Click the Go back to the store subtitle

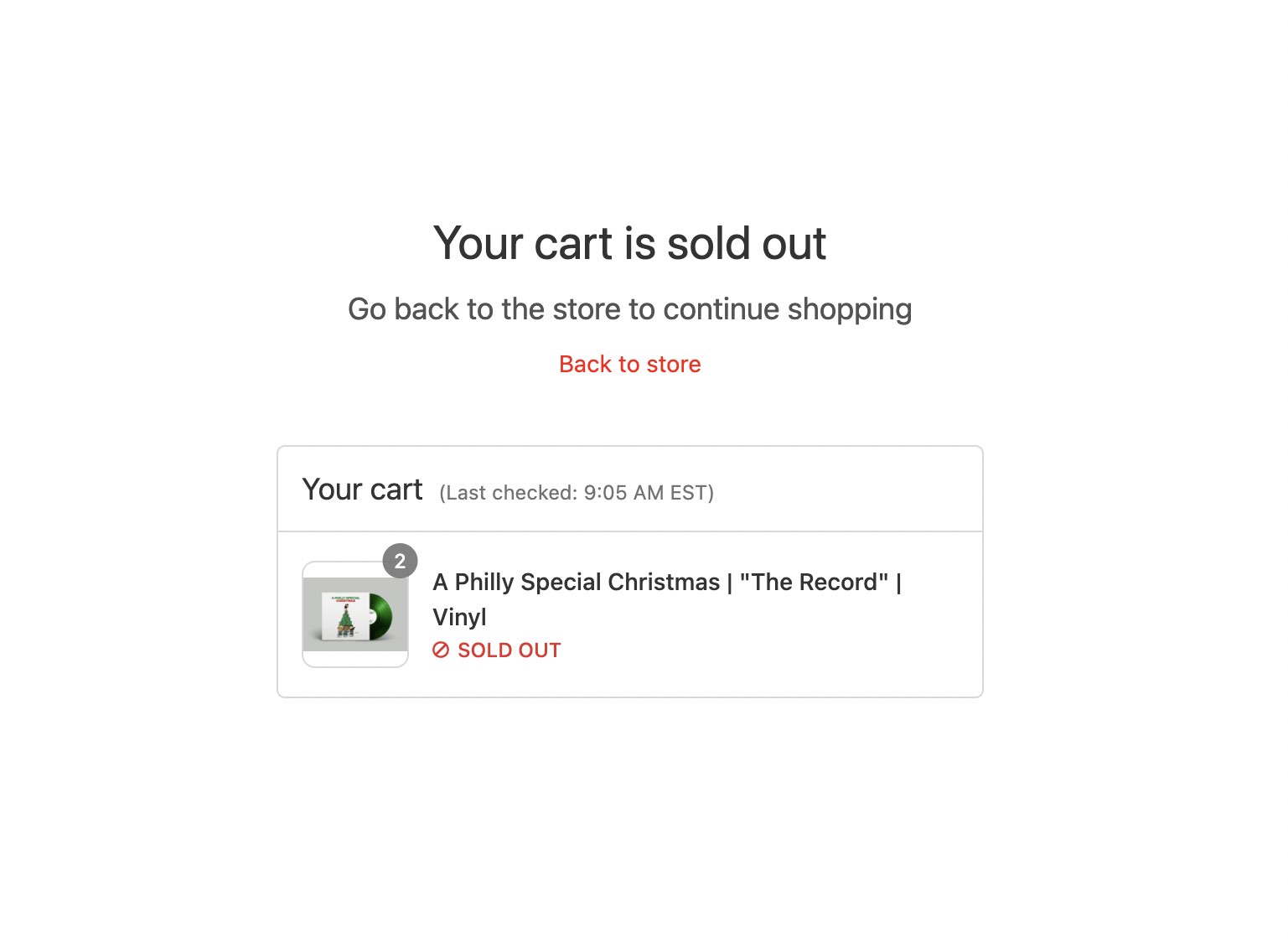click(629, 309)
